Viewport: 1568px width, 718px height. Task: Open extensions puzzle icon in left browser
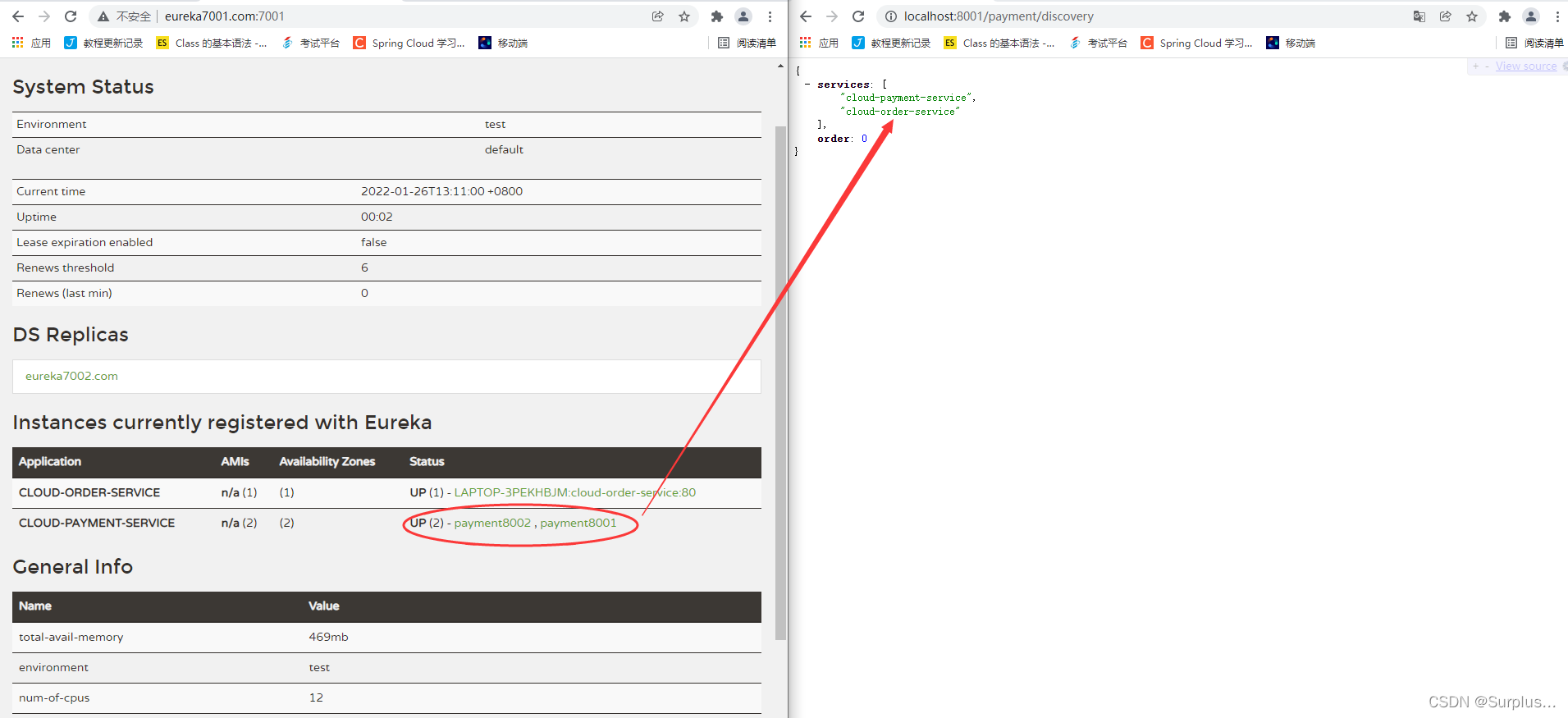[x=717, y=16]
